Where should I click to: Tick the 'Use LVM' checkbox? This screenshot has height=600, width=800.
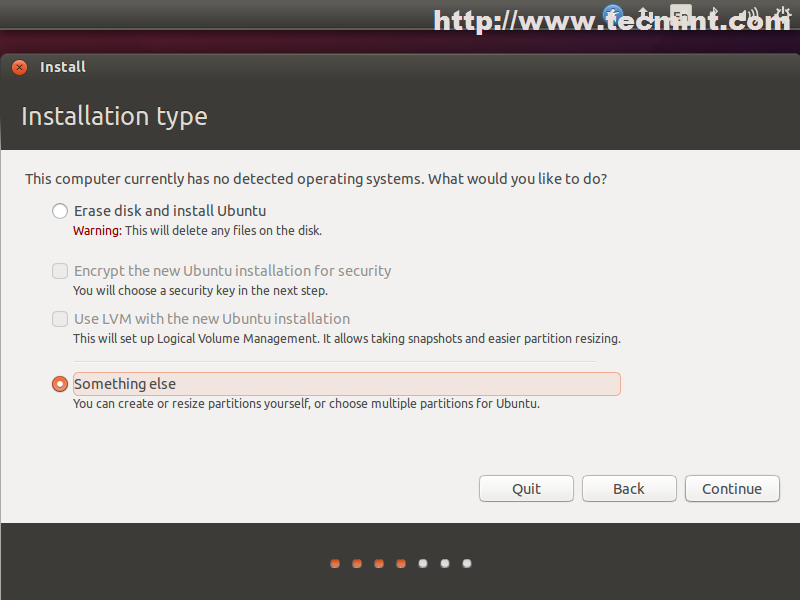click(x=60, y=319)
